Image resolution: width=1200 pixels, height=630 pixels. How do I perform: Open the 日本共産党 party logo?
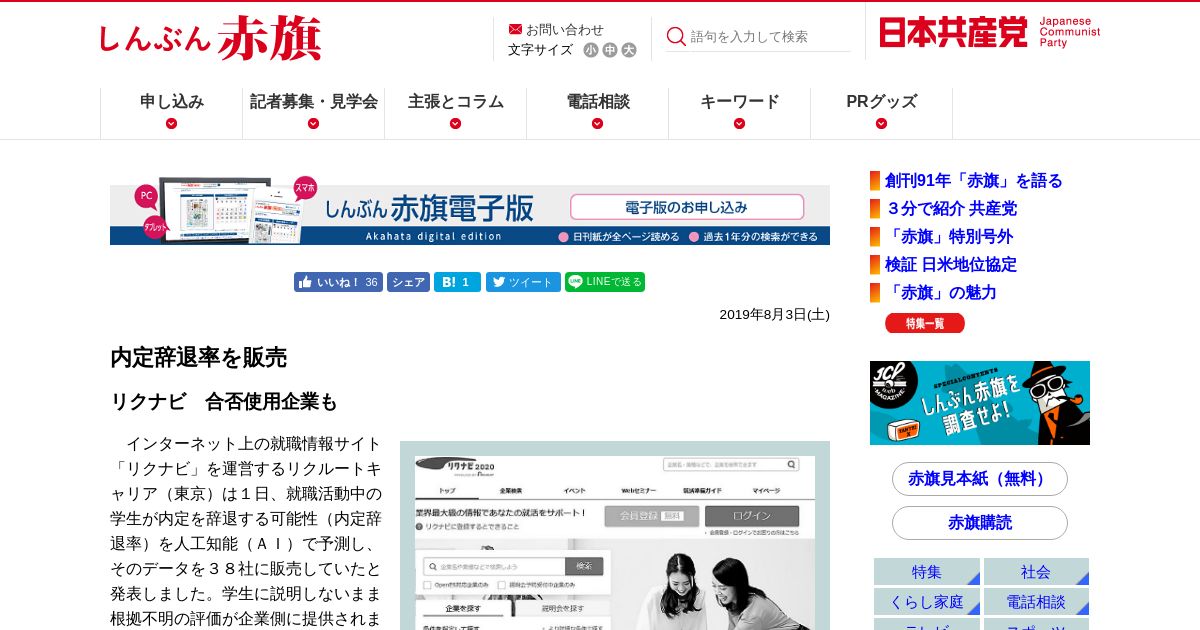coord(990,32)
